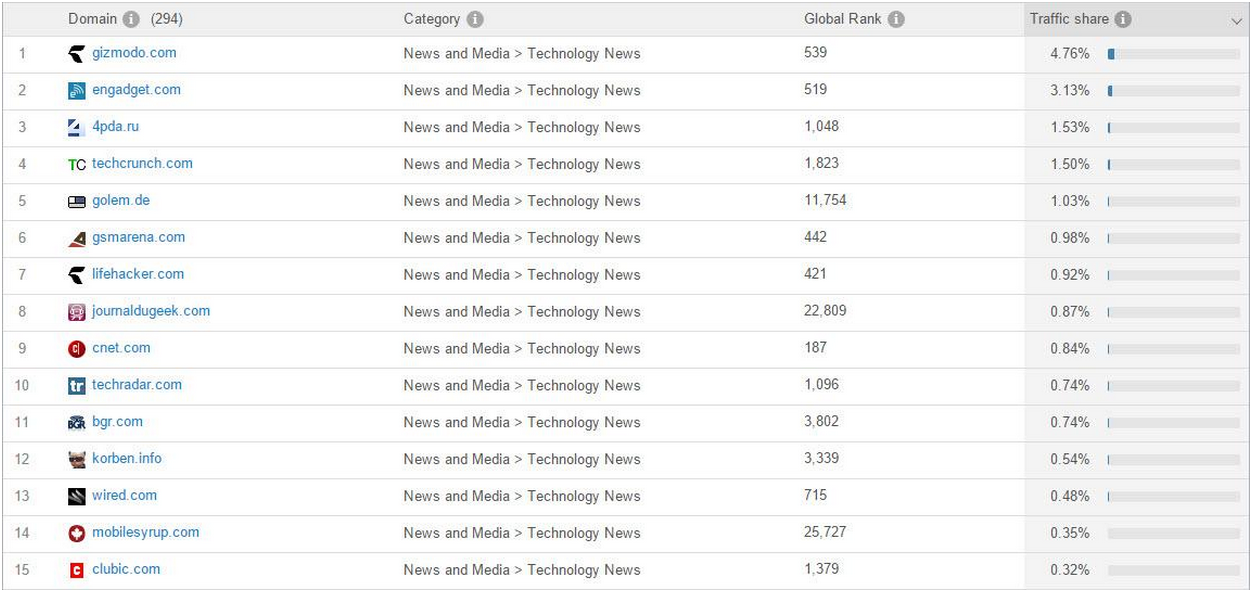The width and height of the screenshot is (1250, 590).
Task: Click the gizmodo.com traffic share bar
Action: (1173, 54)
